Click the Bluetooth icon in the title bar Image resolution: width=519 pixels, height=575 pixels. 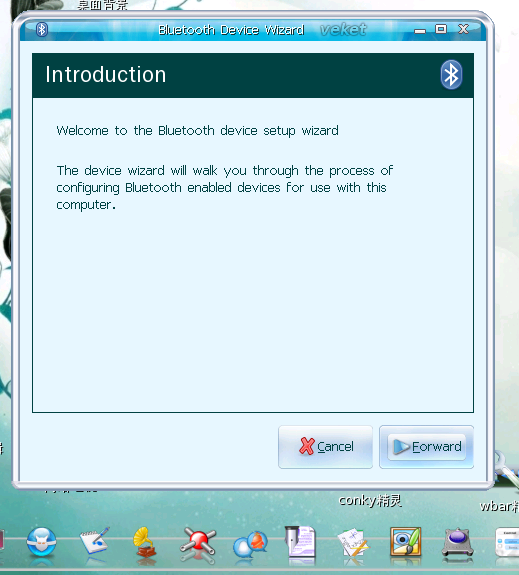pos(42,29)
